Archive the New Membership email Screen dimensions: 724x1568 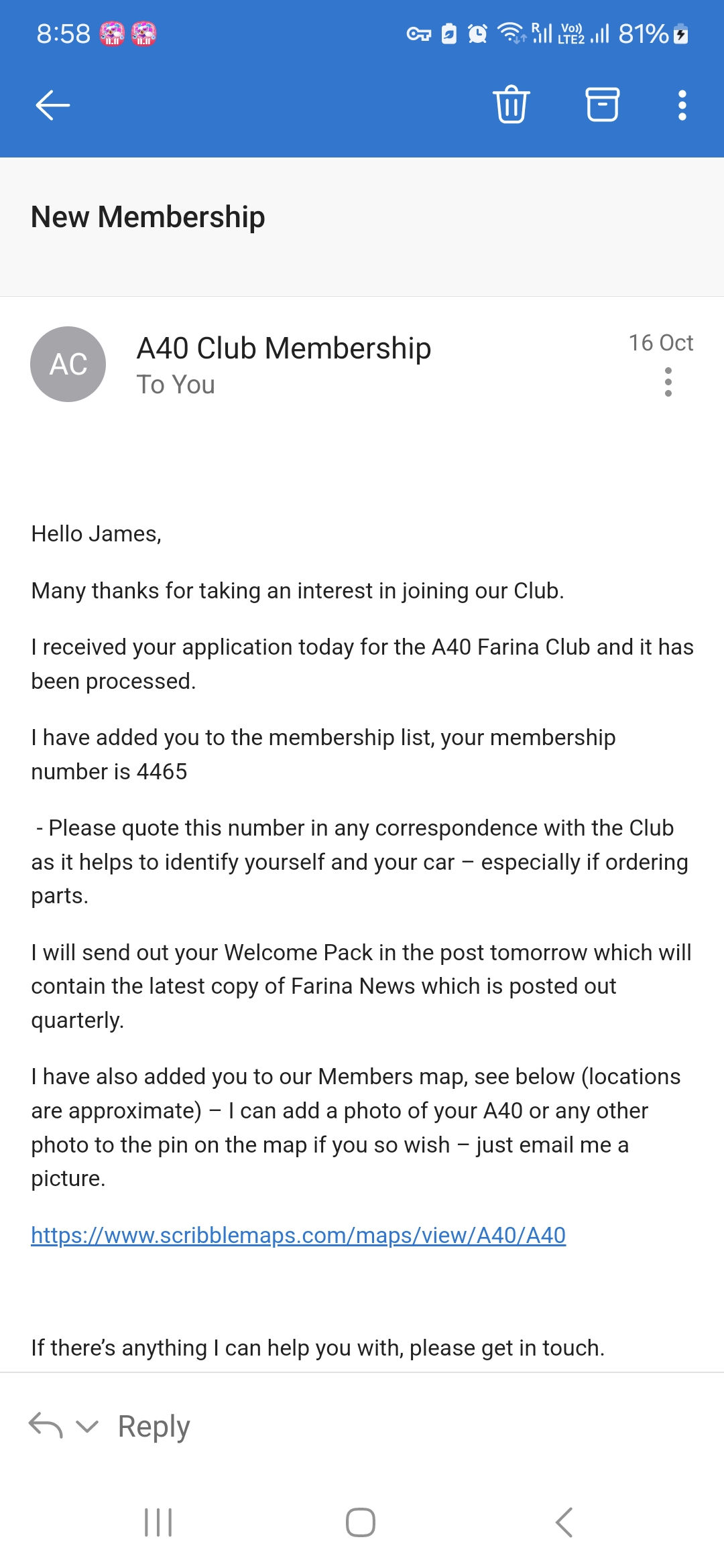point(602,105)
